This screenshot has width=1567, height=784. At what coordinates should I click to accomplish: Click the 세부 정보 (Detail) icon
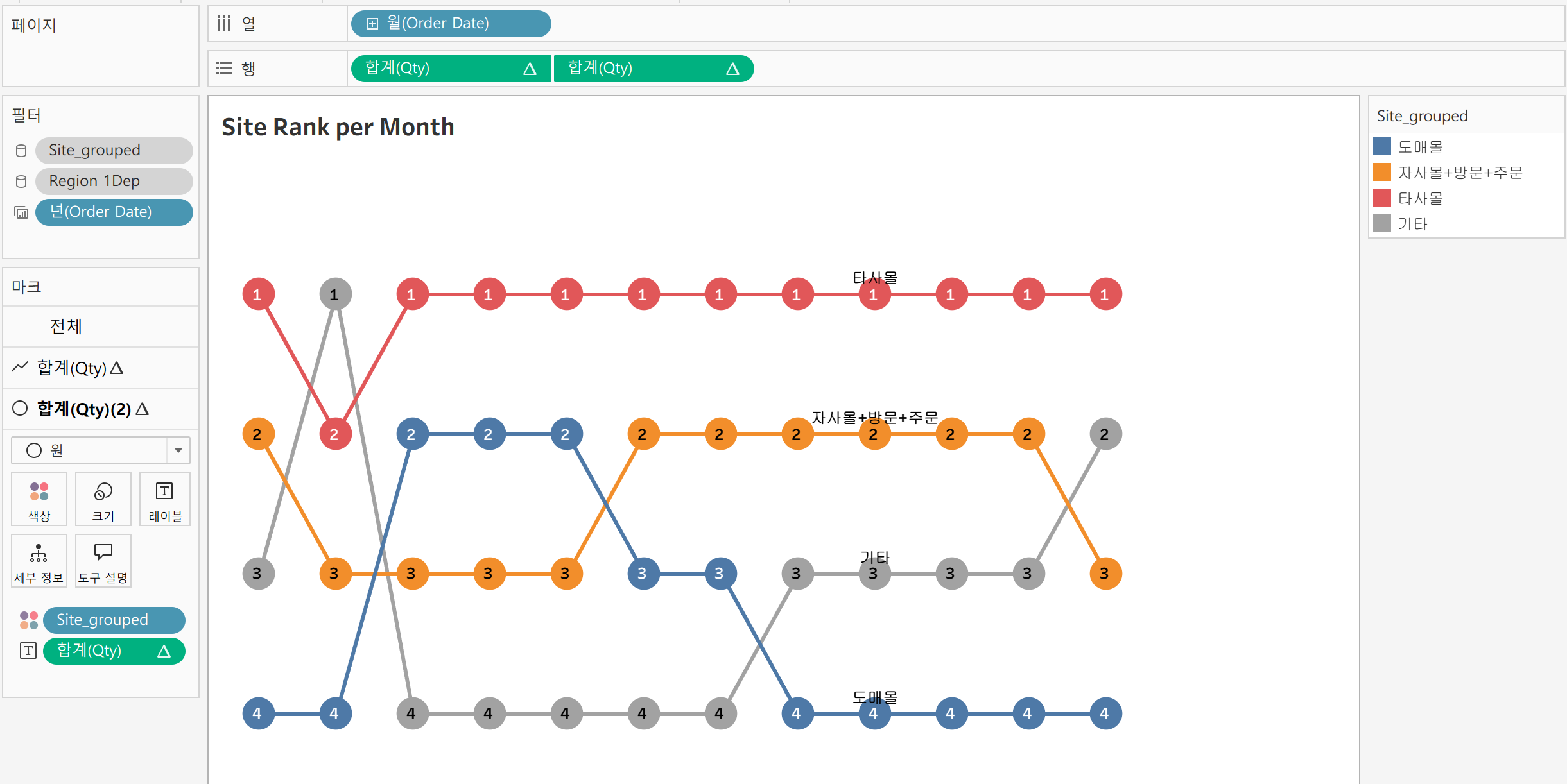click(x=39, y=561)
